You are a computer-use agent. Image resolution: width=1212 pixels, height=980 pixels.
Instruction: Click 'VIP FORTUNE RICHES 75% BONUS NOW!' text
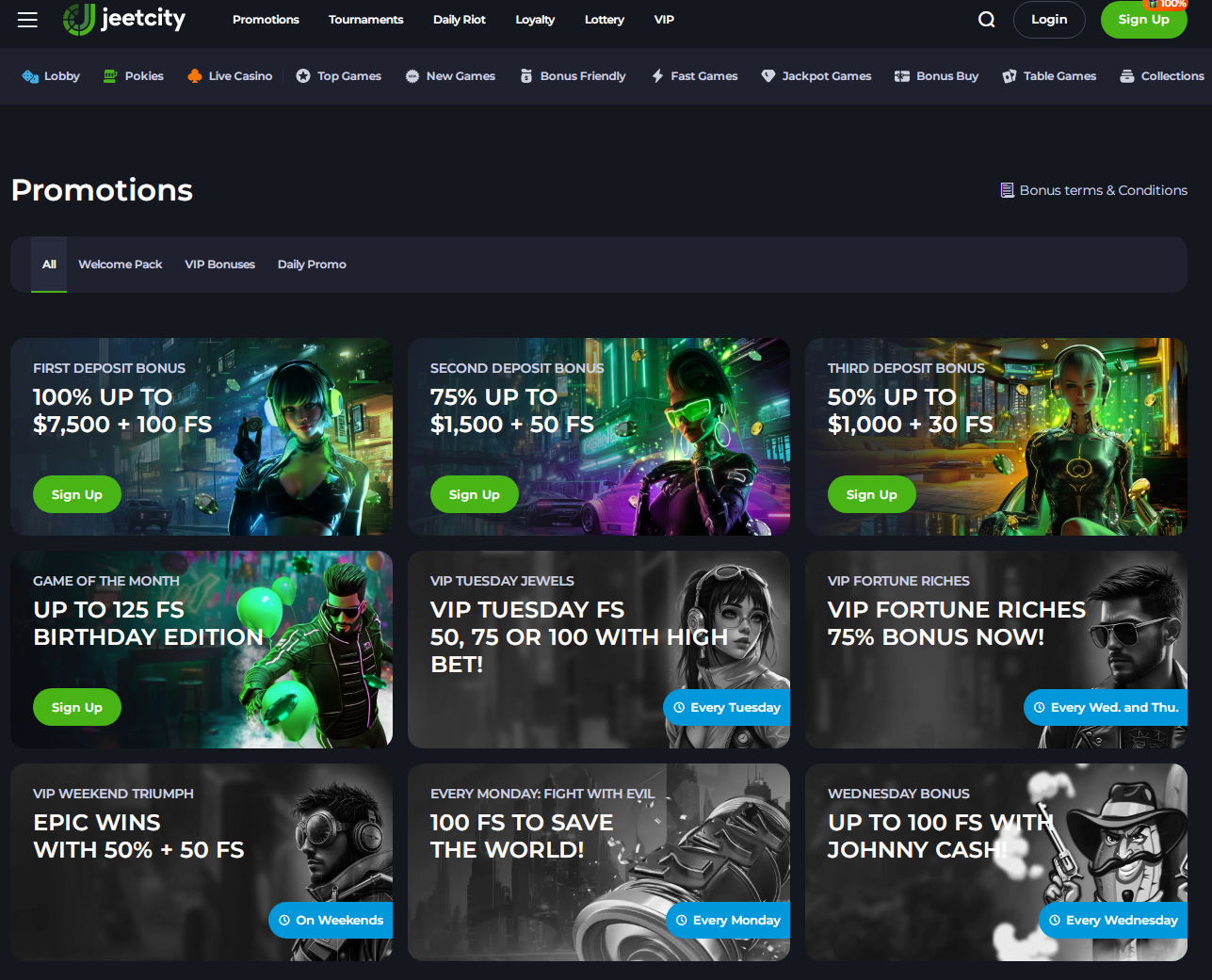click(x=957, y=623)
